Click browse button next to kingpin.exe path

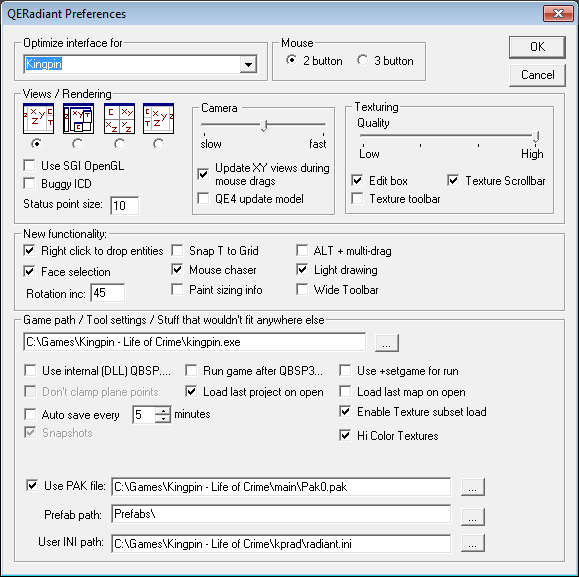387,343
